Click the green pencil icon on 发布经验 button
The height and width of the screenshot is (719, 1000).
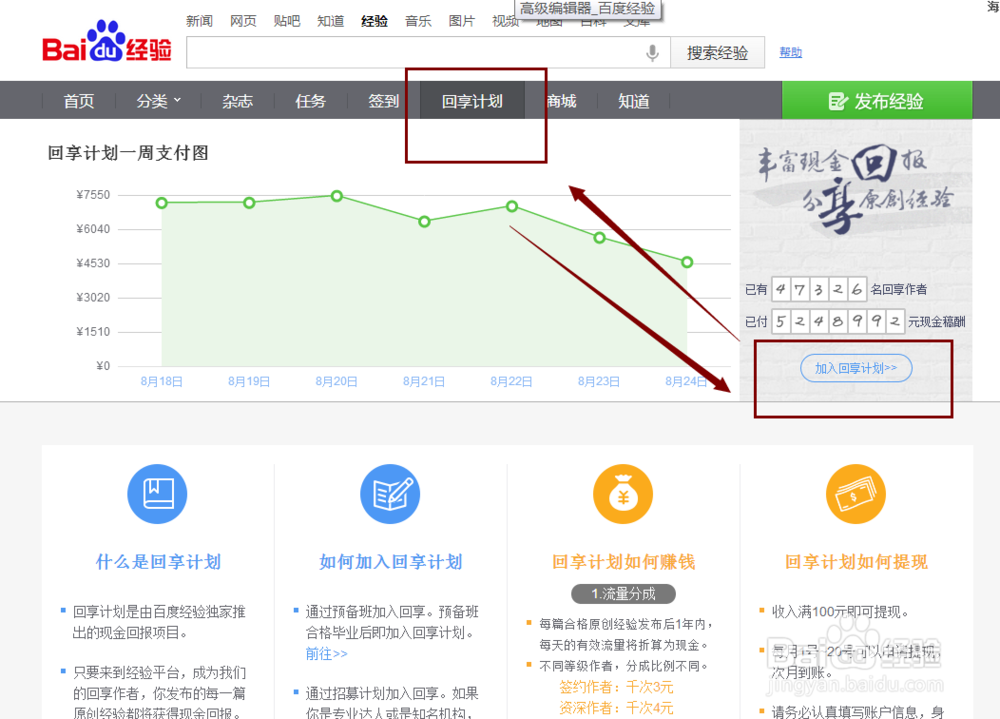click(x=837, y=100)
